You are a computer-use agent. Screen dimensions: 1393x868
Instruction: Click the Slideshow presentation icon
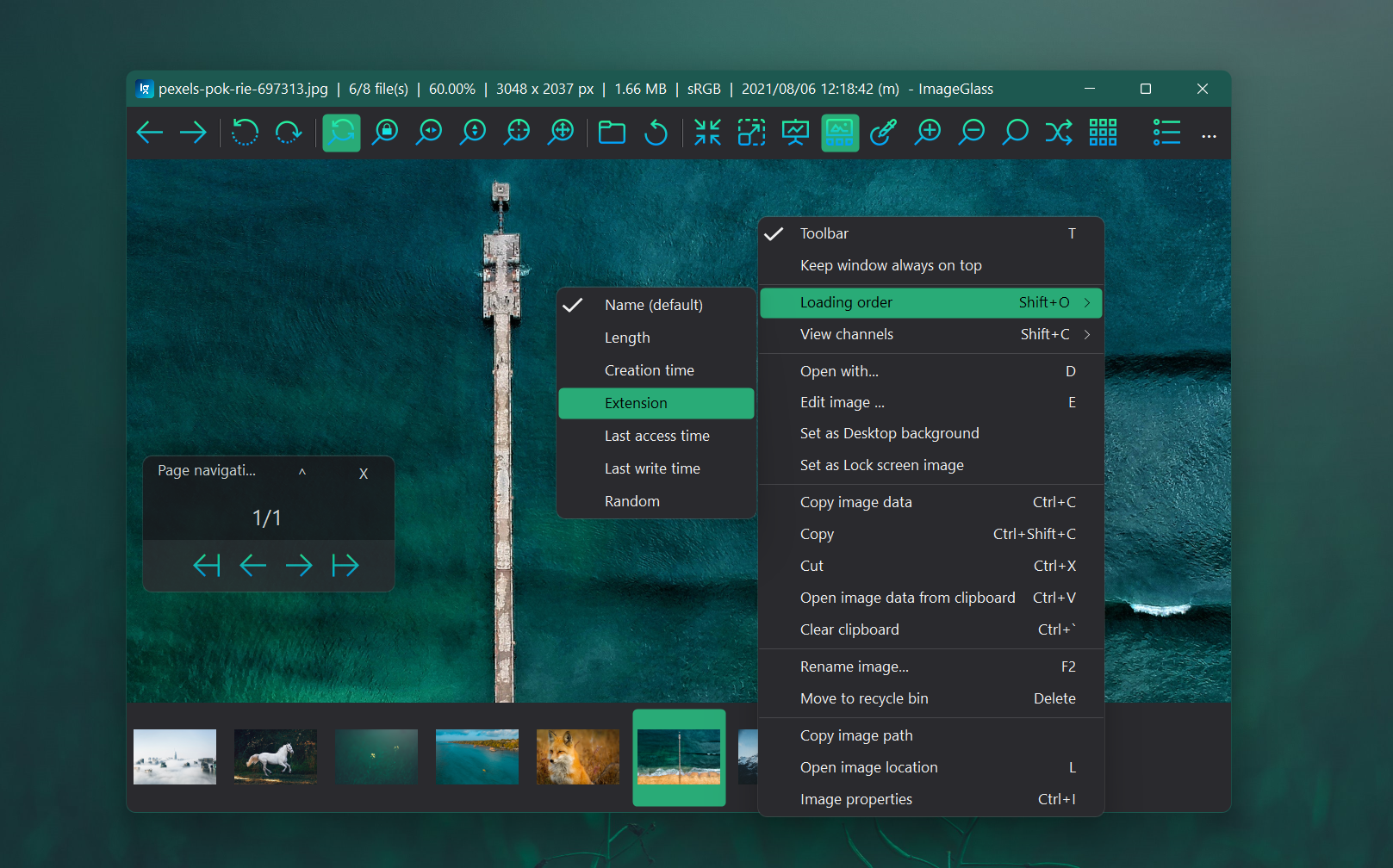pyautogui.click(x=795, y=133)
